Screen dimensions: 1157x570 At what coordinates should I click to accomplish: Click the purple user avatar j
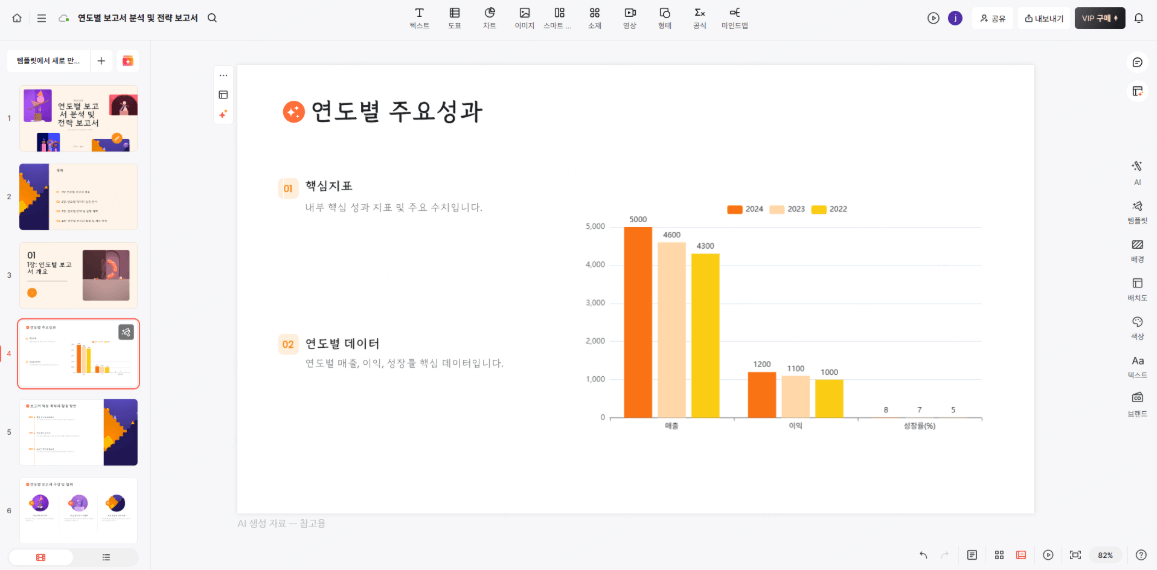point(956,18)
